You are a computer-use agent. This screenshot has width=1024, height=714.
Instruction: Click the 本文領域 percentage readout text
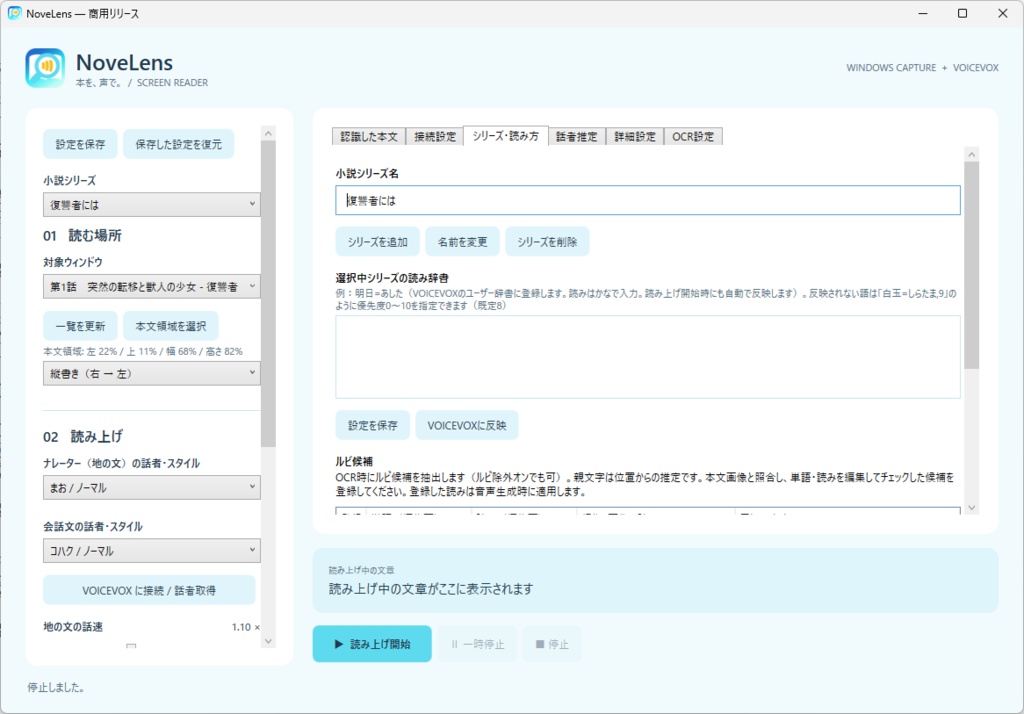click(x=143, y=351)
